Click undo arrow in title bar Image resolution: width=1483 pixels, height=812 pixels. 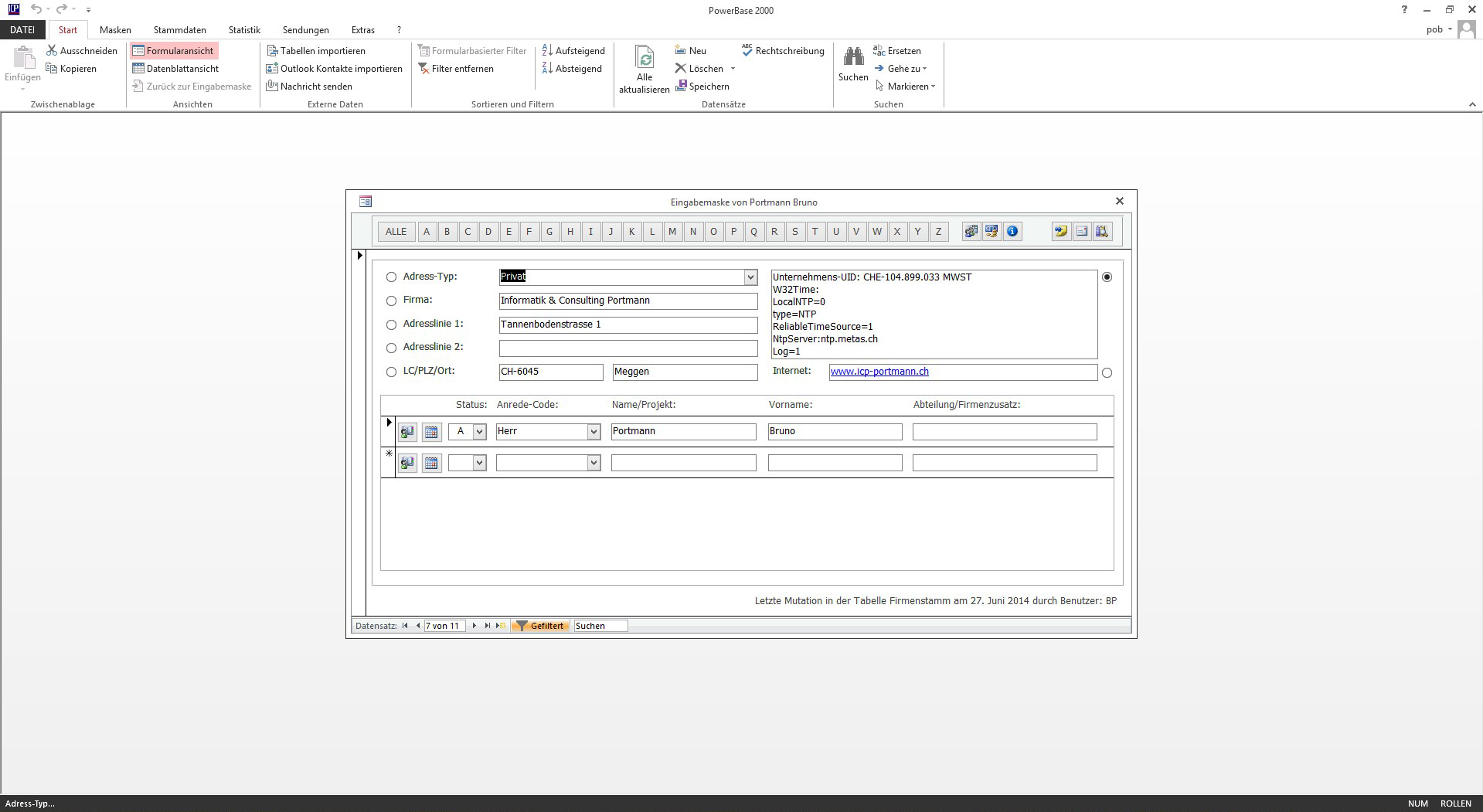[x=36, y=9]
